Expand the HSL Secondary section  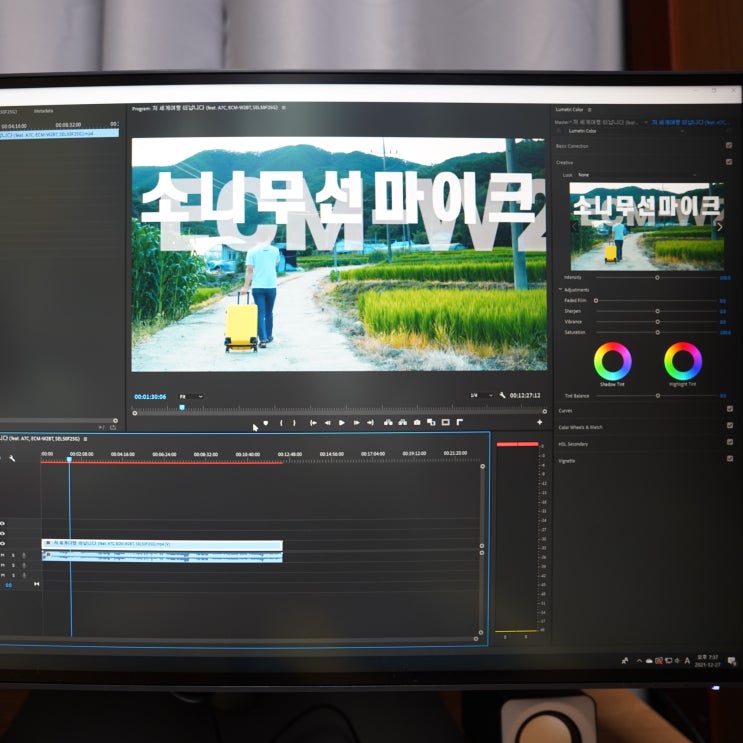pyautogui.click(x=573, y=444)
